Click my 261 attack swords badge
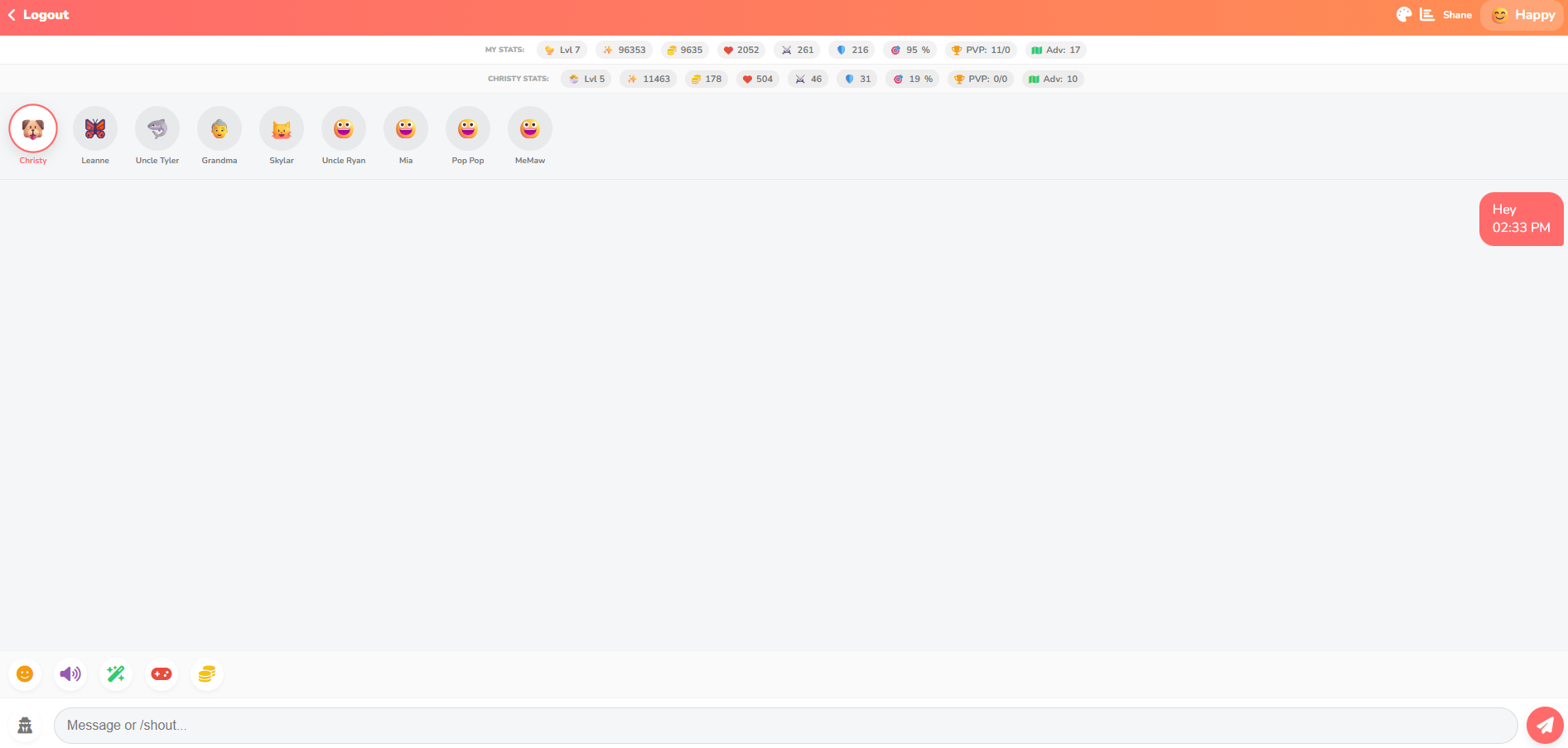This screenshot has width=1568, height=748. 797,50
